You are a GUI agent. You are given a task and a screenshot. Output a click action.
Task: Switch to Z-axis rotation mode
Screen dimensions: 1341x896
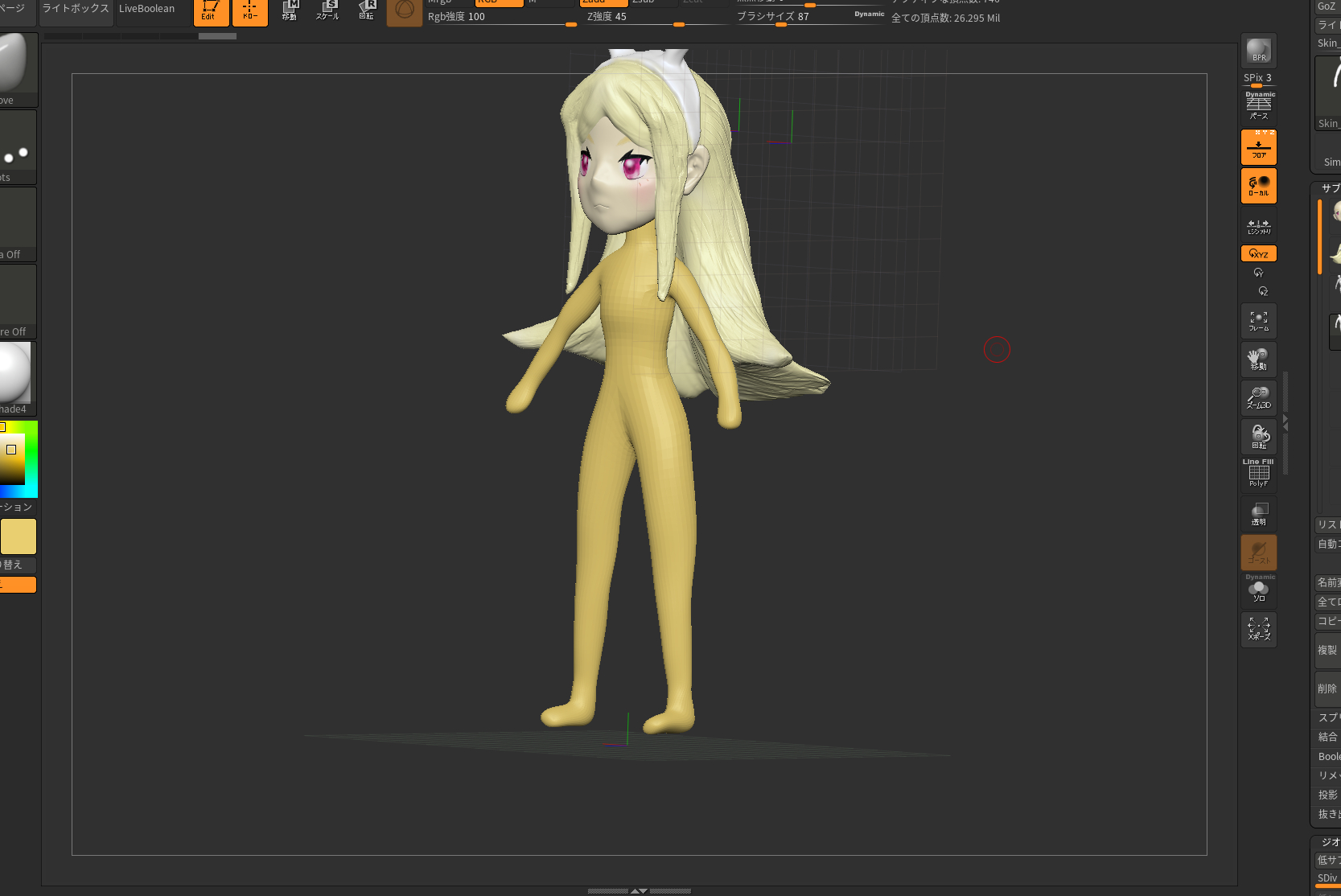click(1263, 291)
